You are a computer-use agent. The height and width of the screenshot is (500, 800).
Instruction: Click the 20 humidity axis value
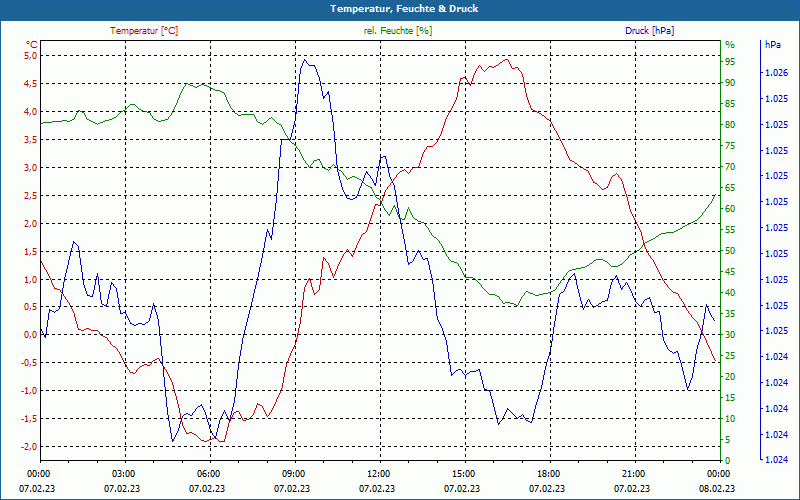(730, 377)
